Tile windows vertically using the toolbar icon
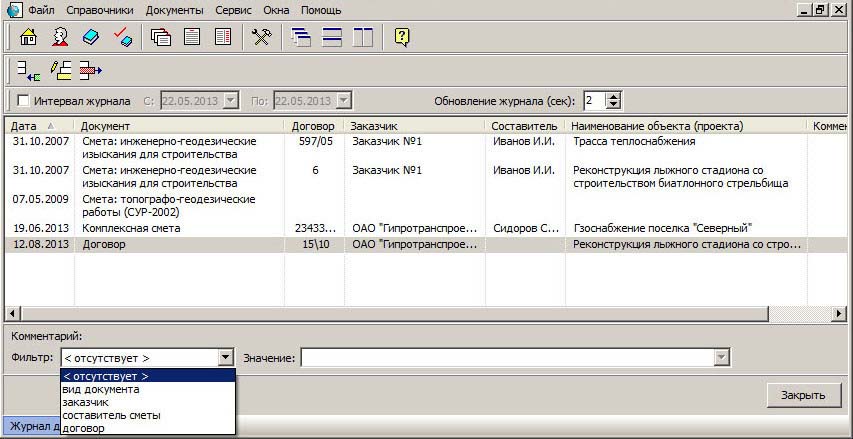This screenshot has height=439, width=853. click(363, 37)
